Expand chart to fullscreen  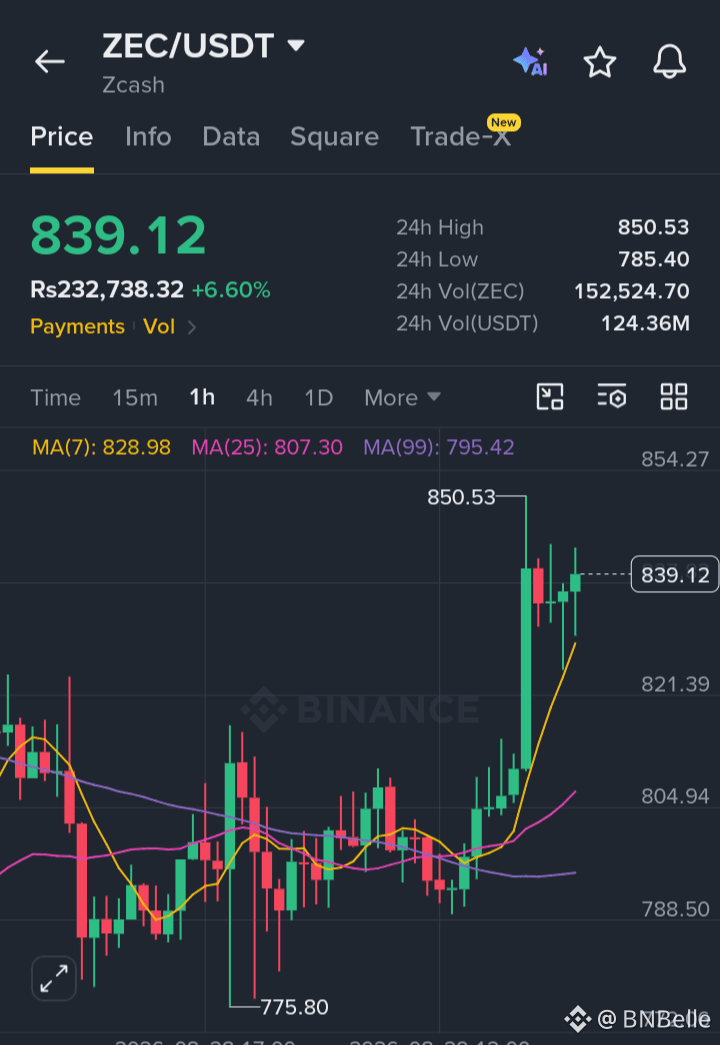[54, 978]
